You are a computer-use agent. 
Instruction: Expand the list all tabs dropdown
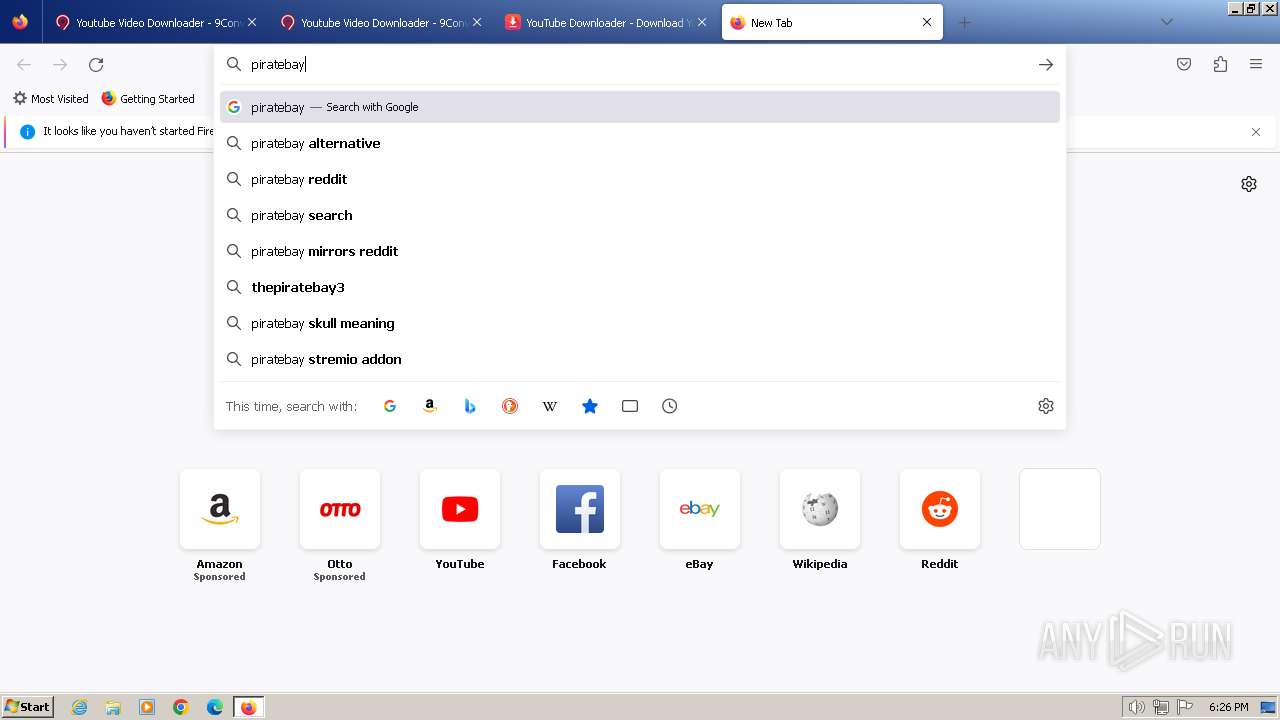click(x=1167, y=22)
